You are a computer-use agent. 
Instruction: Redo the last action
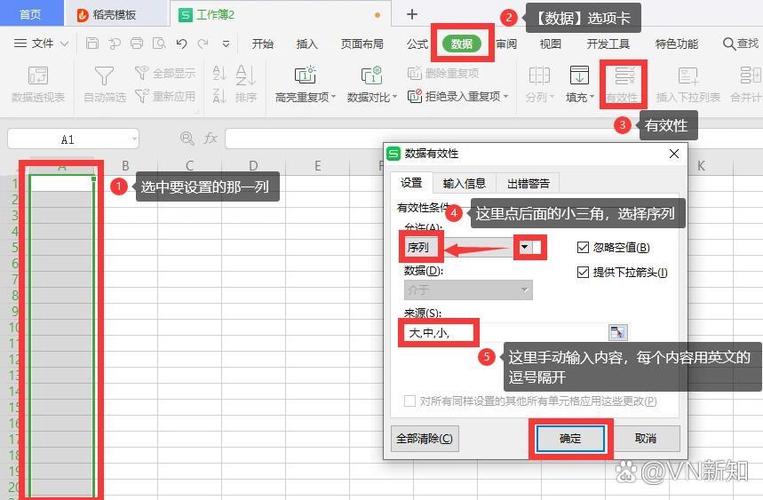(203, 44)
